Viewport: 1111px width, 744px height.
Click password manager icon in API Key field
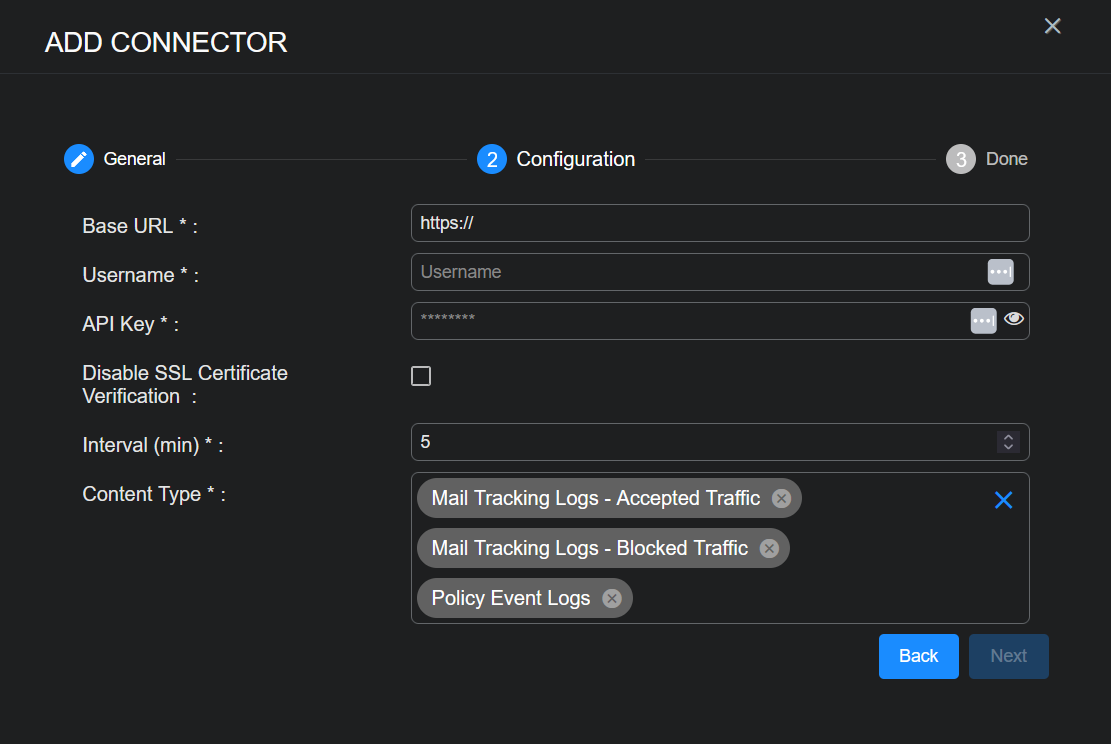click(983, 321)
